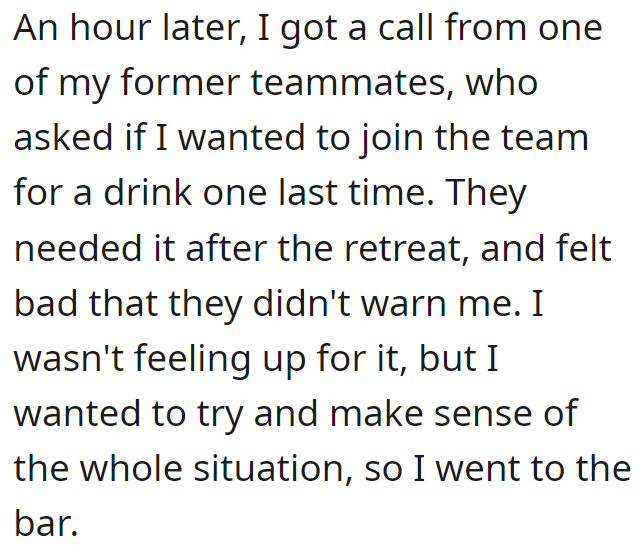Click the word "wasn't" in seventh line
Viewport: 644px width, 554px height.
click(69, 359)
